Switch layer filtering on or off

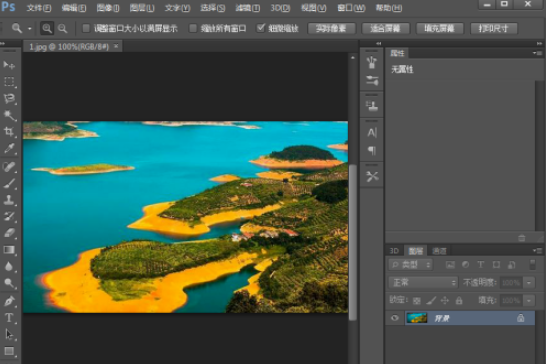[x=532, y=265]
